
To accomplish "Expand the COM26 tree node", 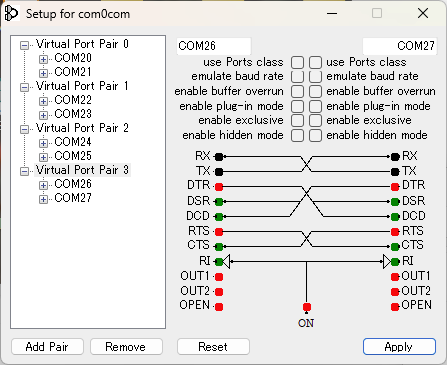I will click(x=43, y=185).
